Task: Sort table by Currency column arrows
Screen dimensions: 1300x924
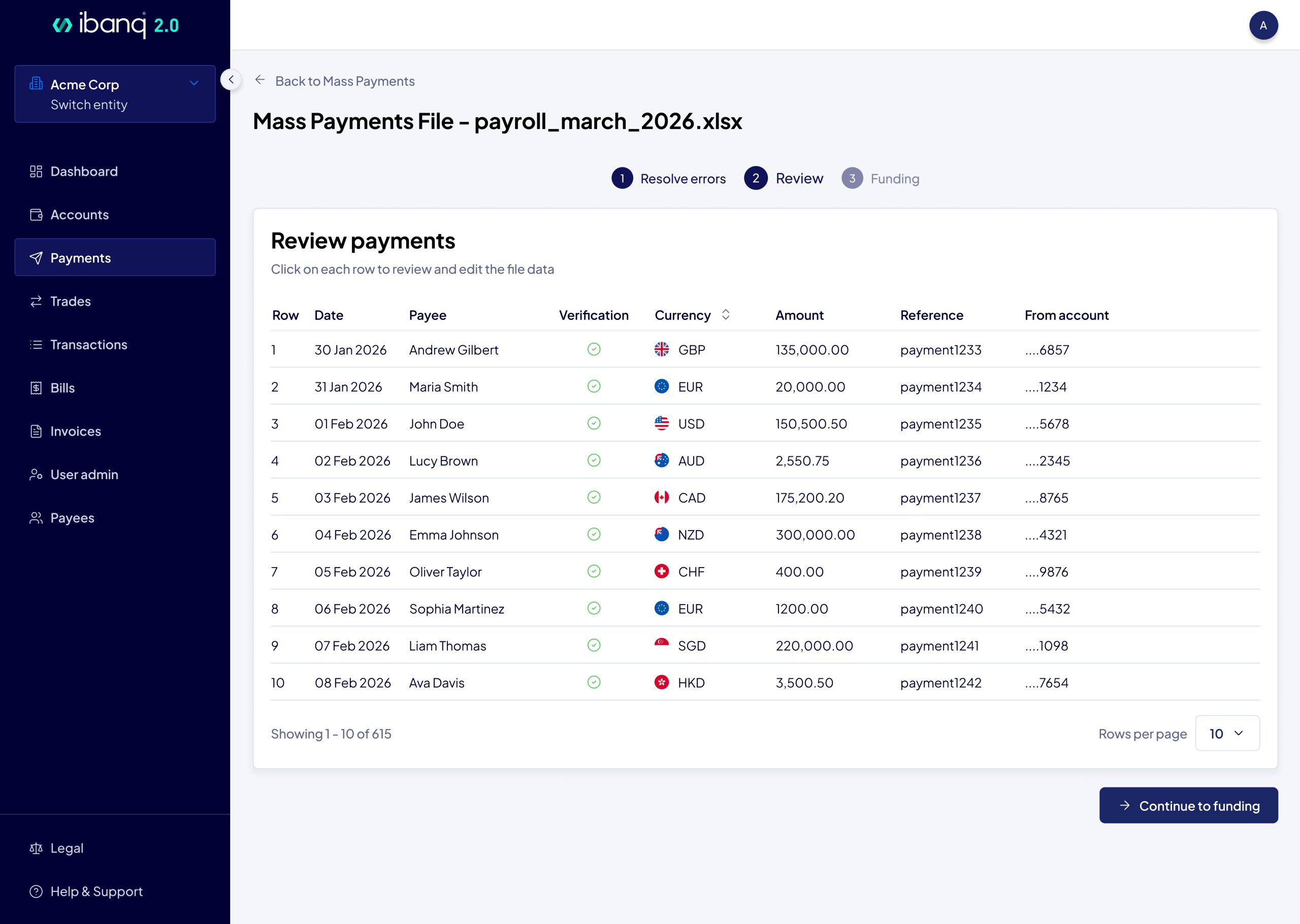Action: pyautogui.click(x=725, y=315)
